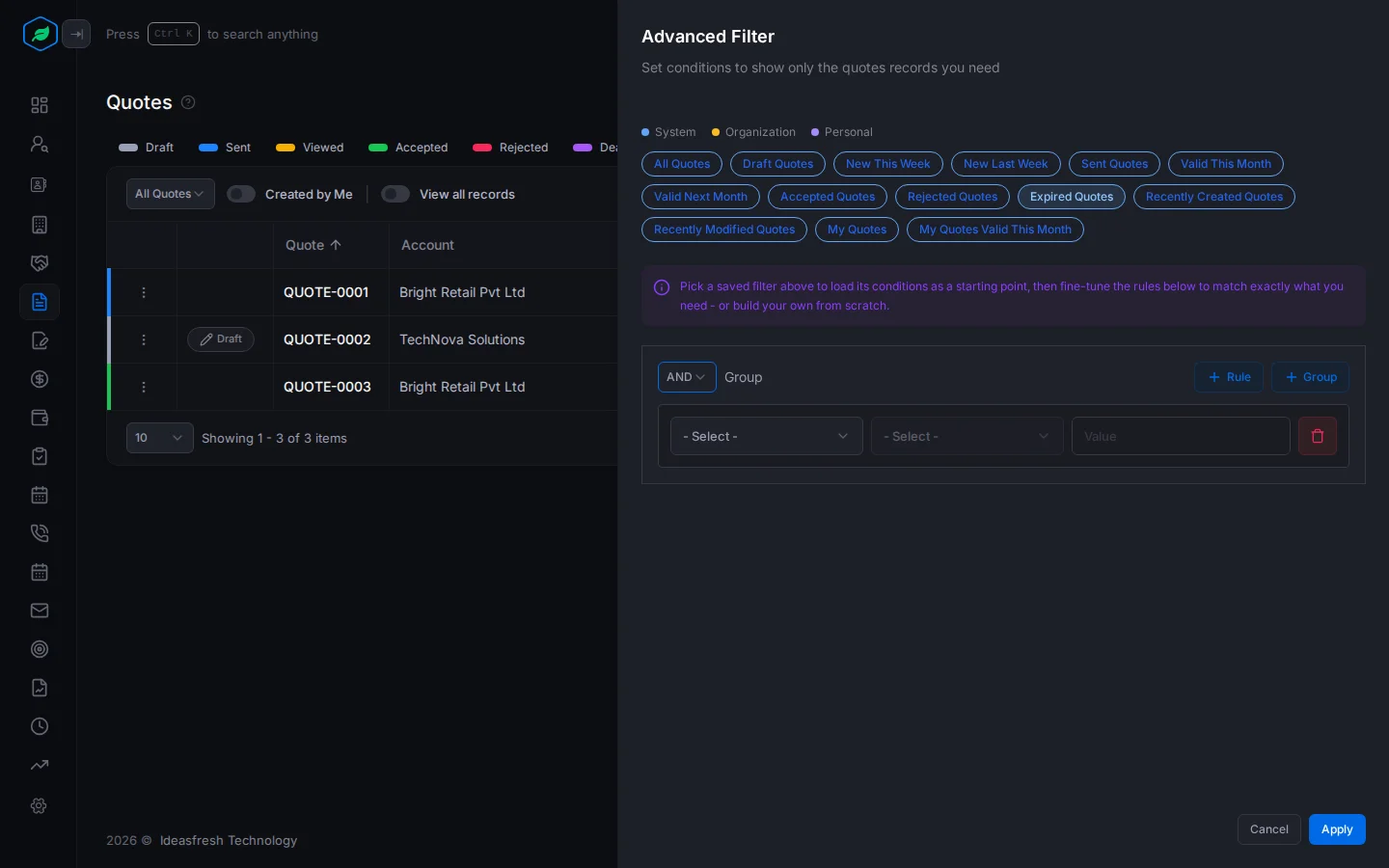Open the dashboard grid icon in sidebar
The height and width of the screenshot is (868, 1389).
(40, 105)
